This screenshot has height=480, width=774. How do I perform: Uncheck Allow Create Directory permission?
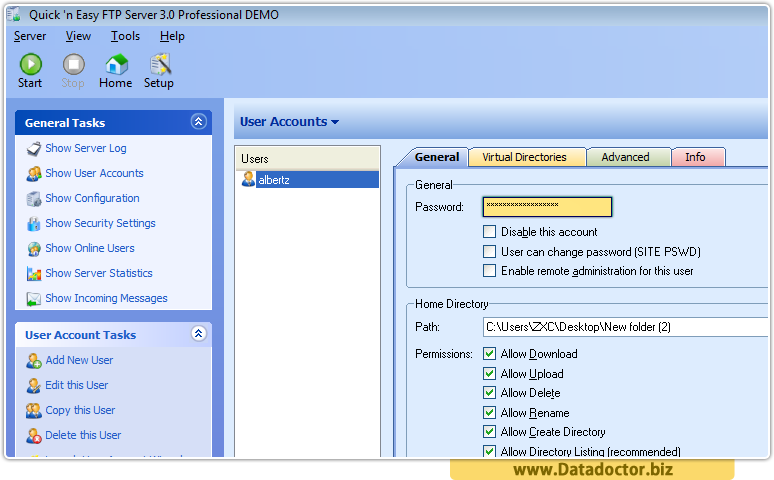pos(489,432)
